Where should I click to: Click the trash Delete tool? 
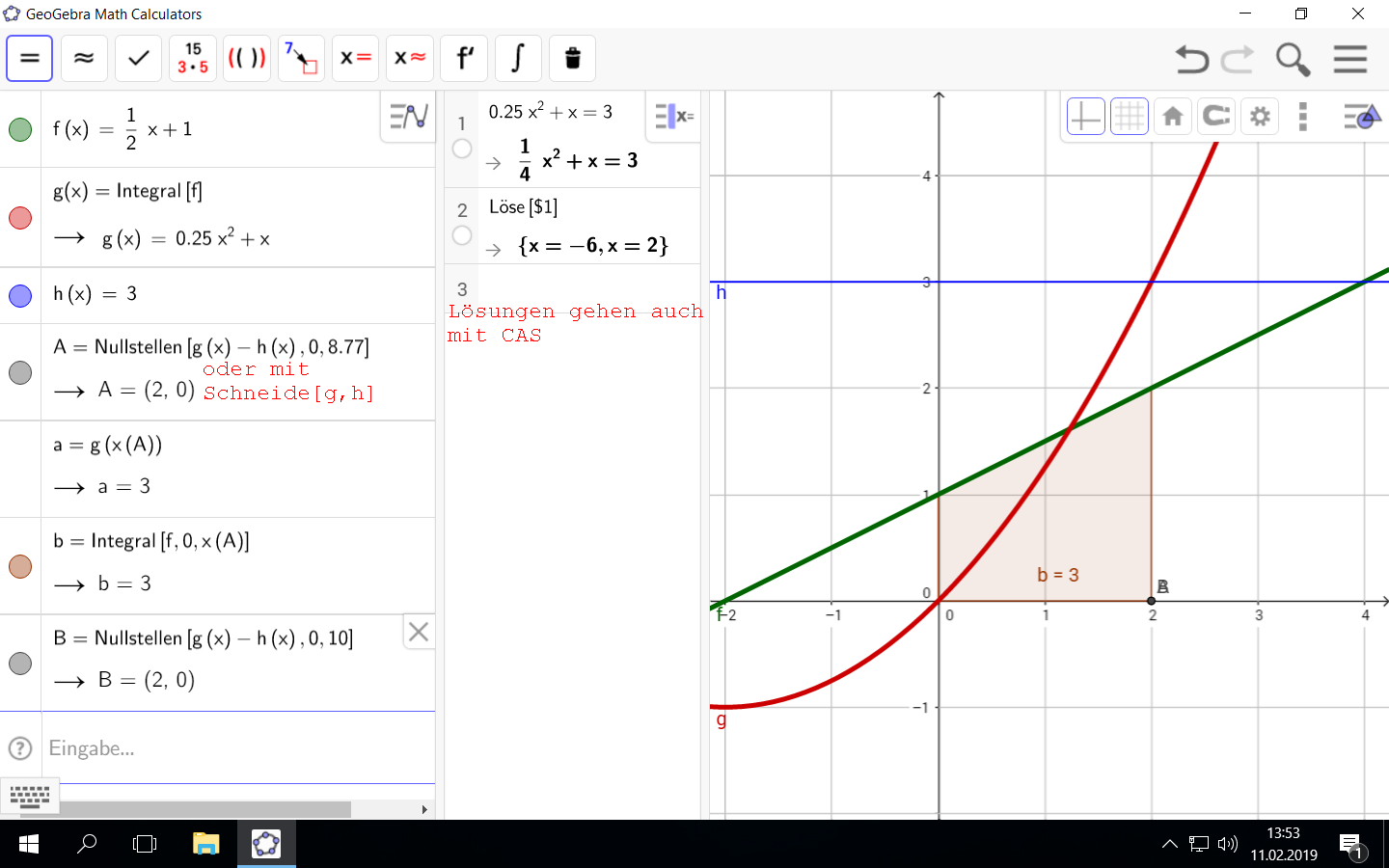click(572, 59)
